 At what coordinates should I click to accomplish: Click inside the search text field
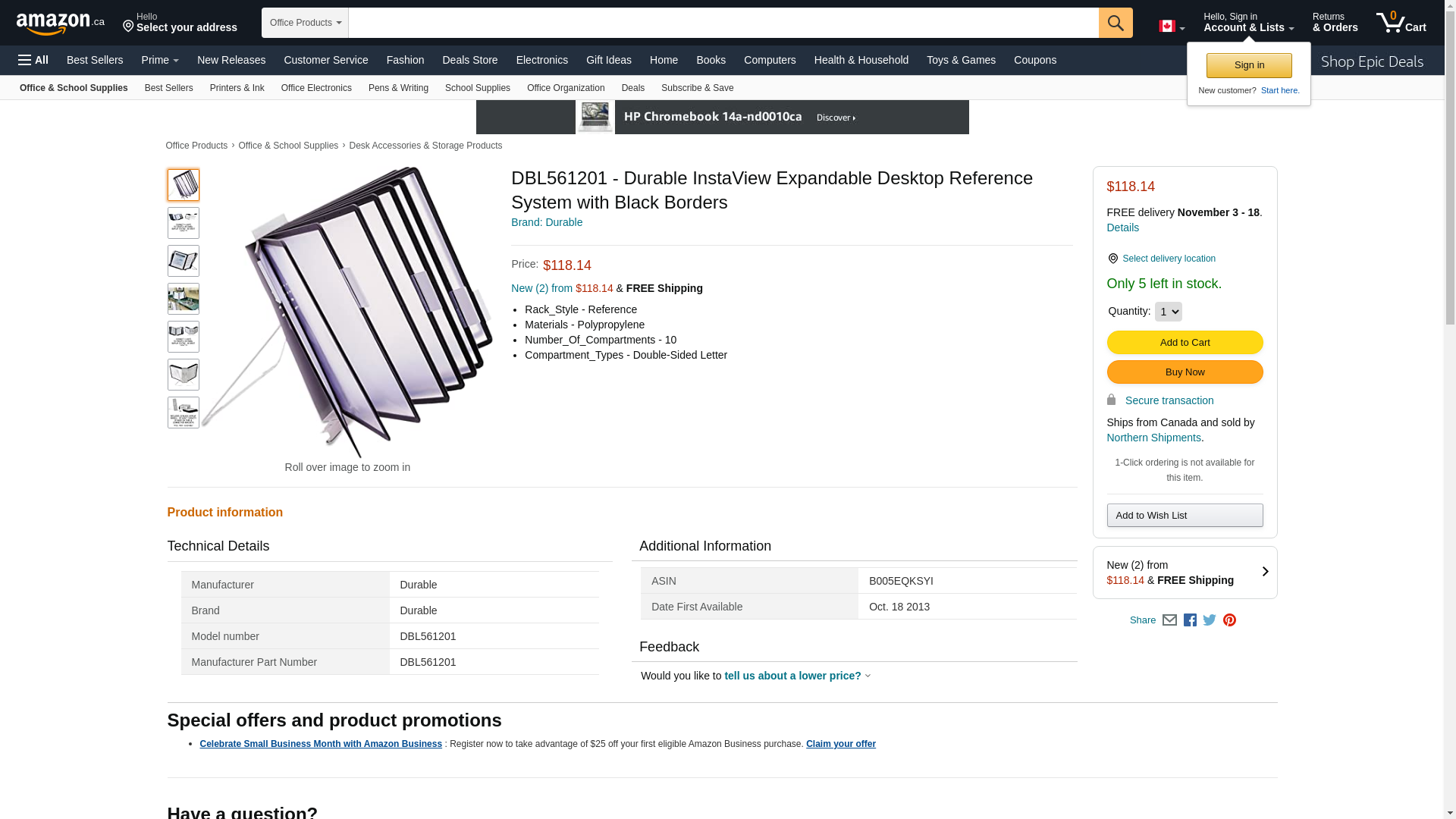(x=723, y=23)
